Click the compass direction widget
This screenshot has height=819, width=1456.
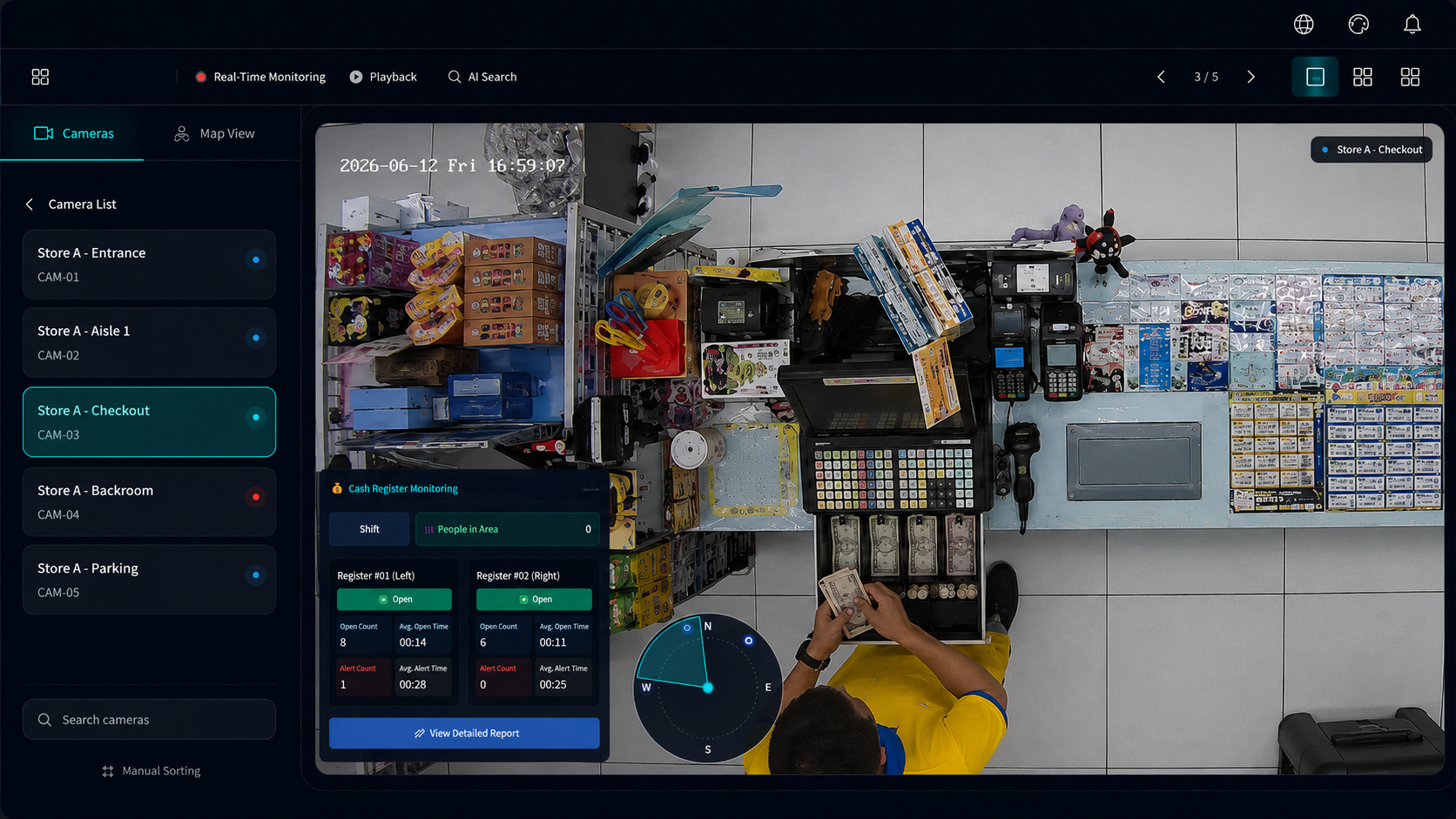[708, 688]
